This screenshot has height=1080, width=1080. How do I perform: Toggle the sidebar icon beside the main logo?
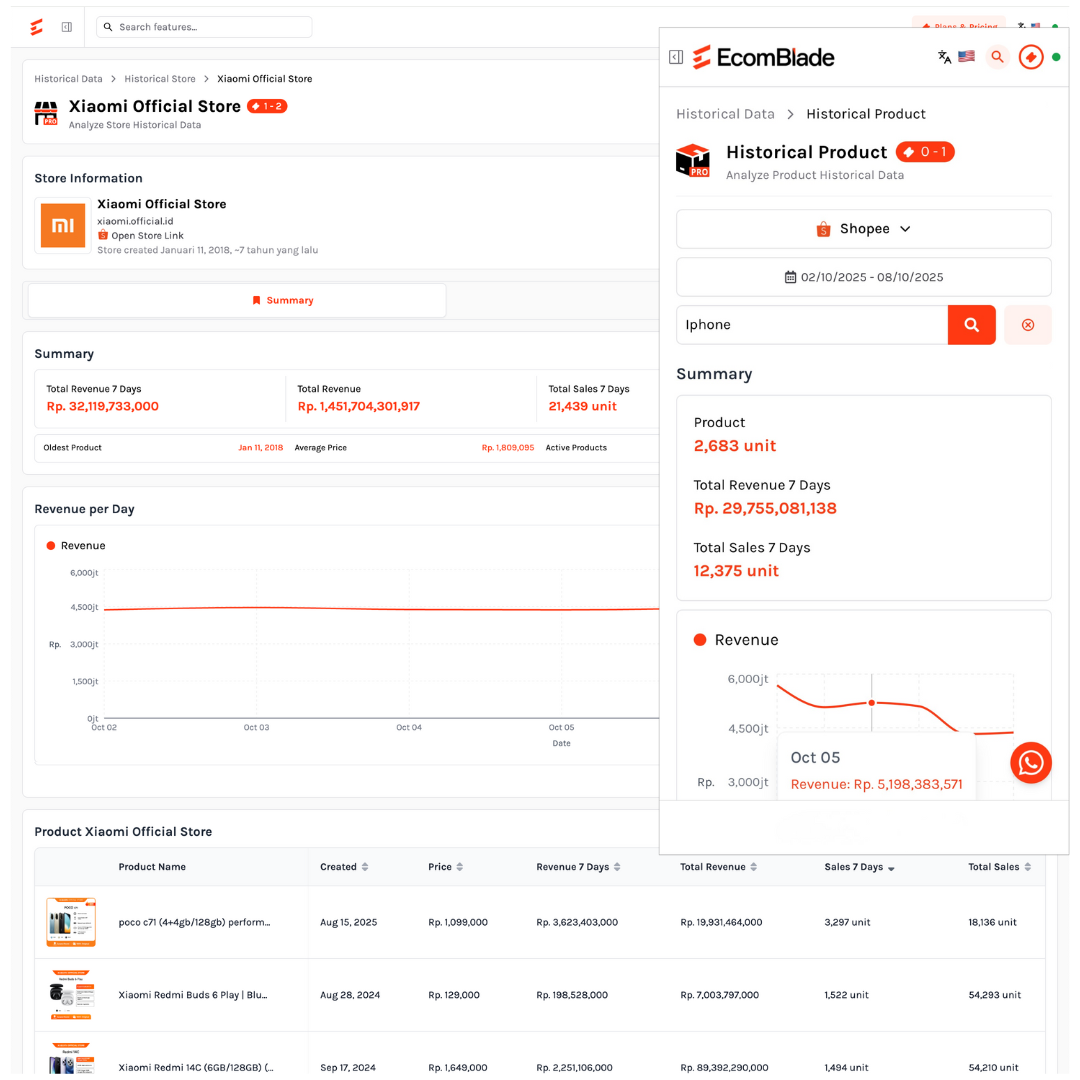pos(66,27)
